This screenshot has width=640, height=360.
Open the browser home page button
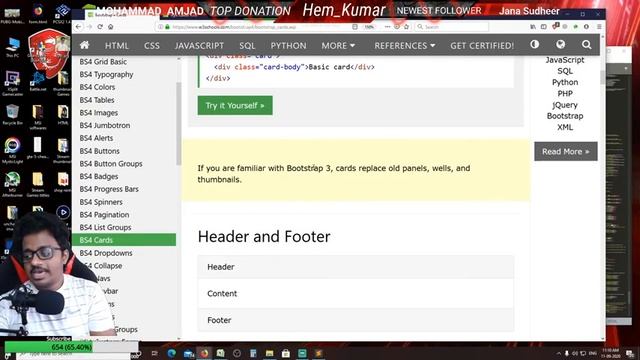click(111, 27)
